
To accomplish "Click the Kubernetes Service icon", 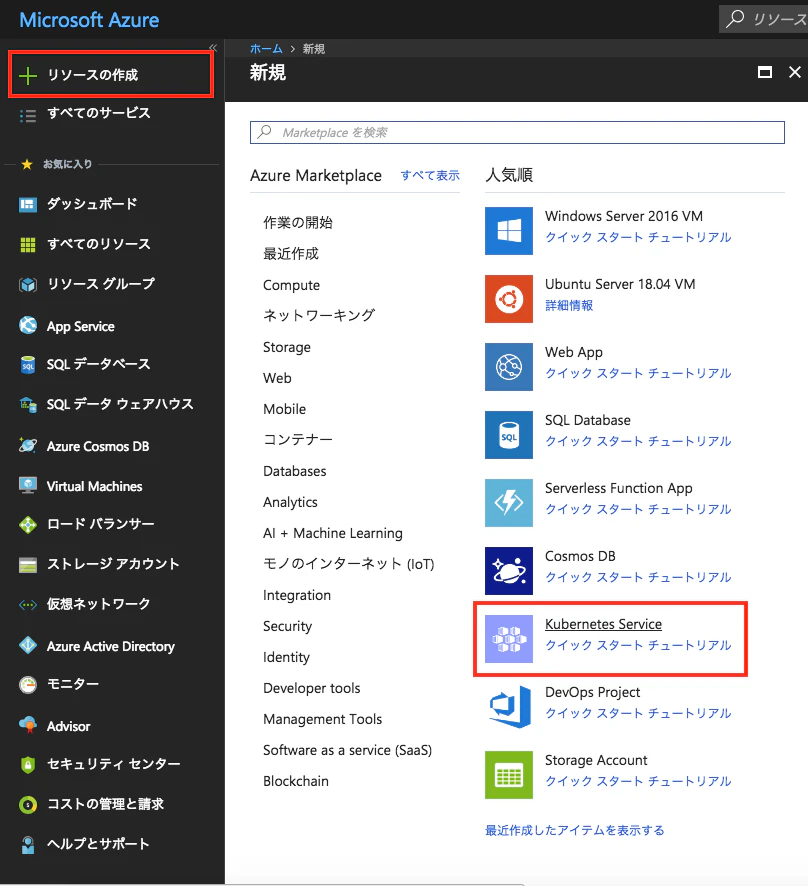I will tap(509, 639).
